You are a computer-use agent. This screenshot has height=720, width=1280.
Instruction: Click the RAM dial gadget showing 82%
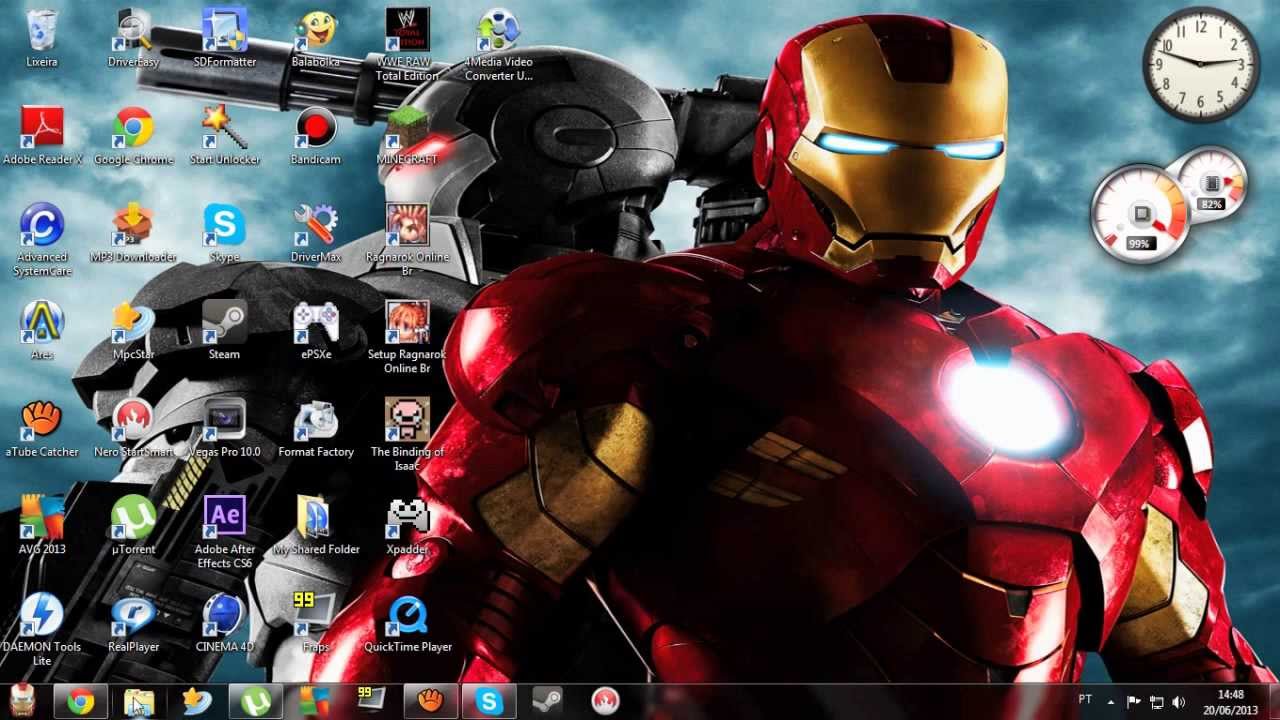[1211, 184]
